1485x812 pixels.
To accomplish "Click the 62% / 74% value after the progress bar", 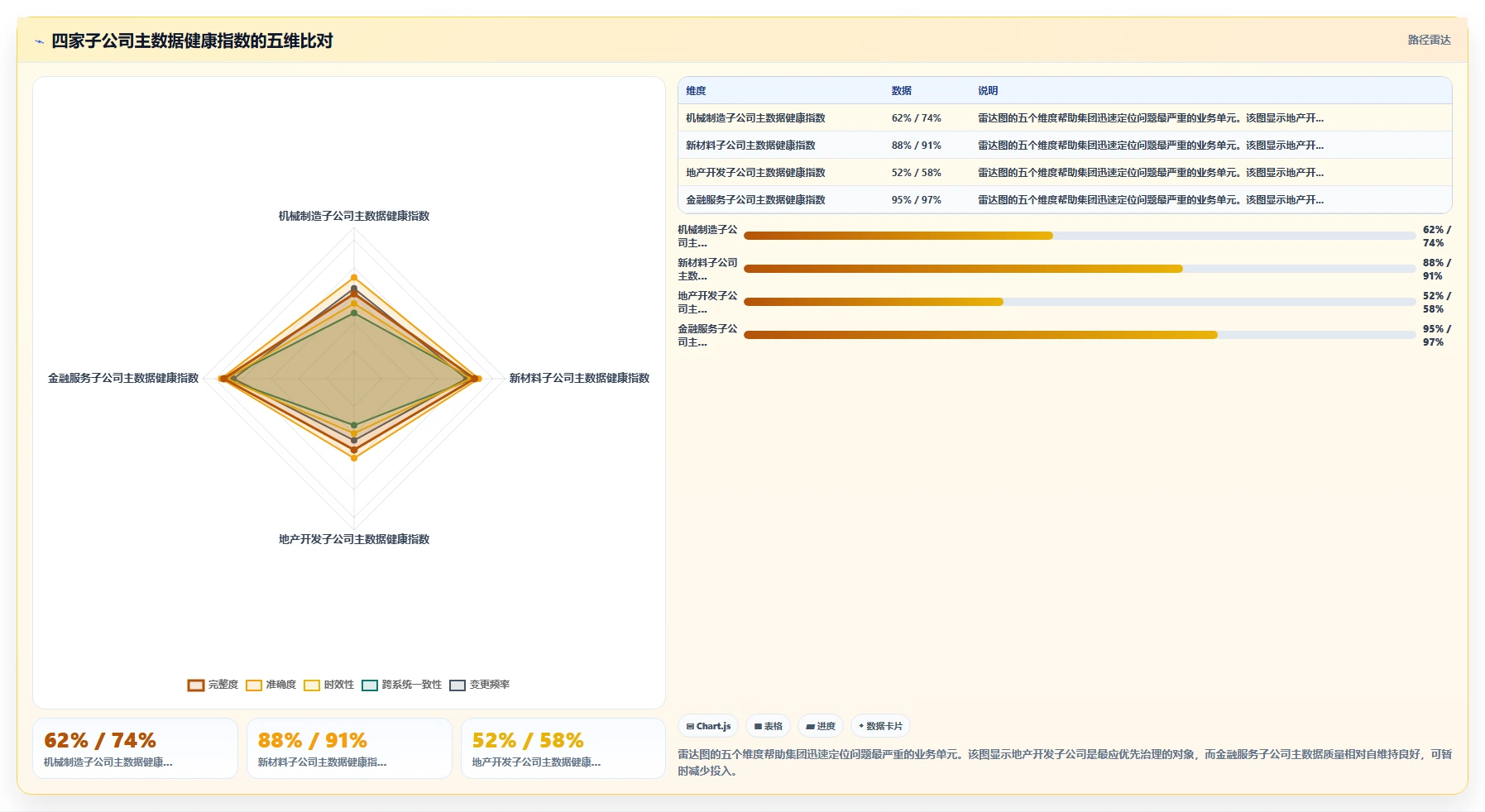I will [1437, 236].
